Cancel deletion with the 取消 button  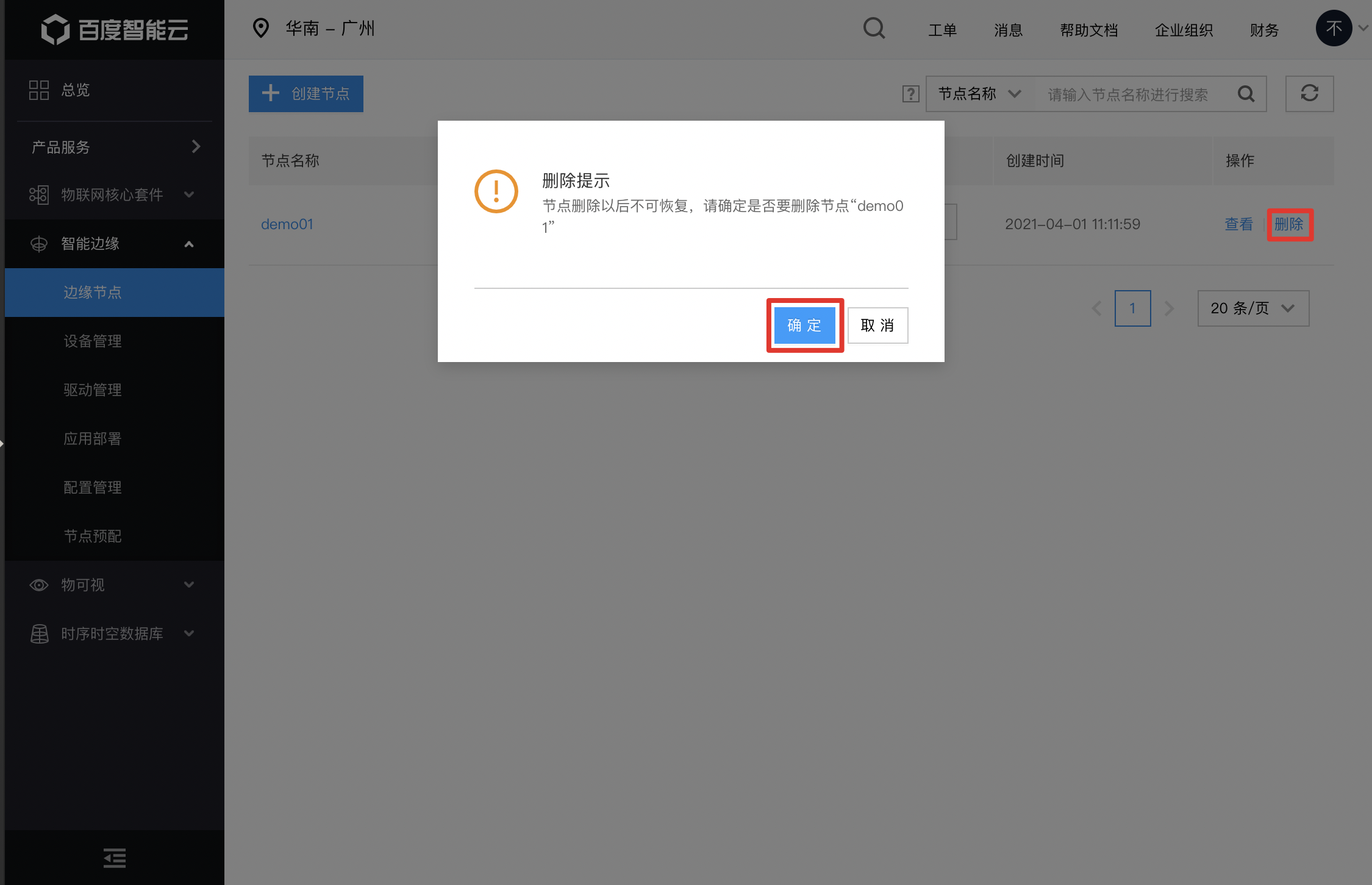click(x=877, y=325)
